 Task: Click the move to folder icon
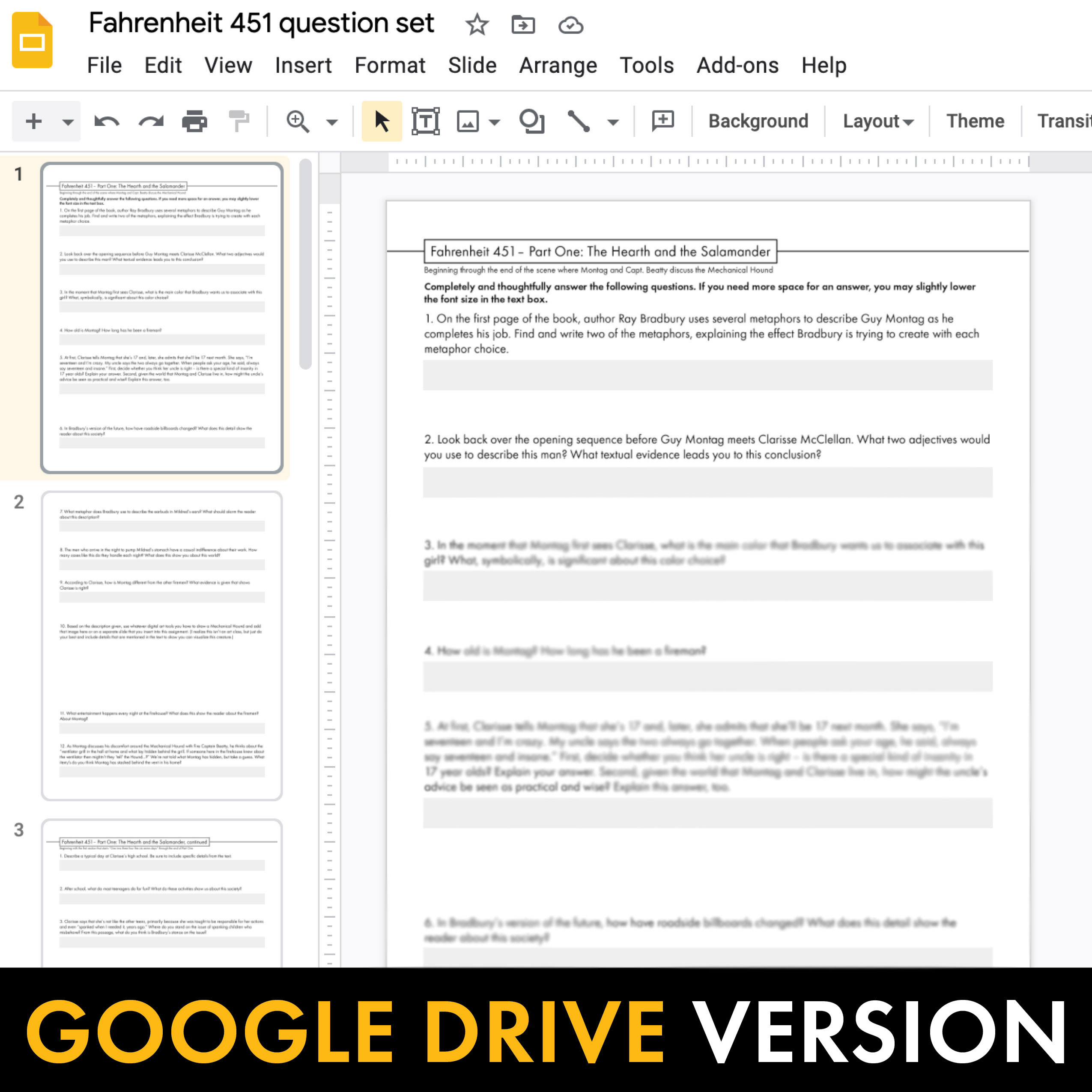(523, 25)
